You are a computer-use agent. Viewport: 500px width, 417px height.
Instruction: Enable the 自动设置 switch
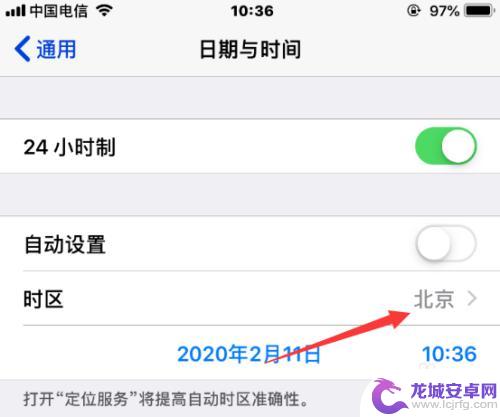click(446, 243)
